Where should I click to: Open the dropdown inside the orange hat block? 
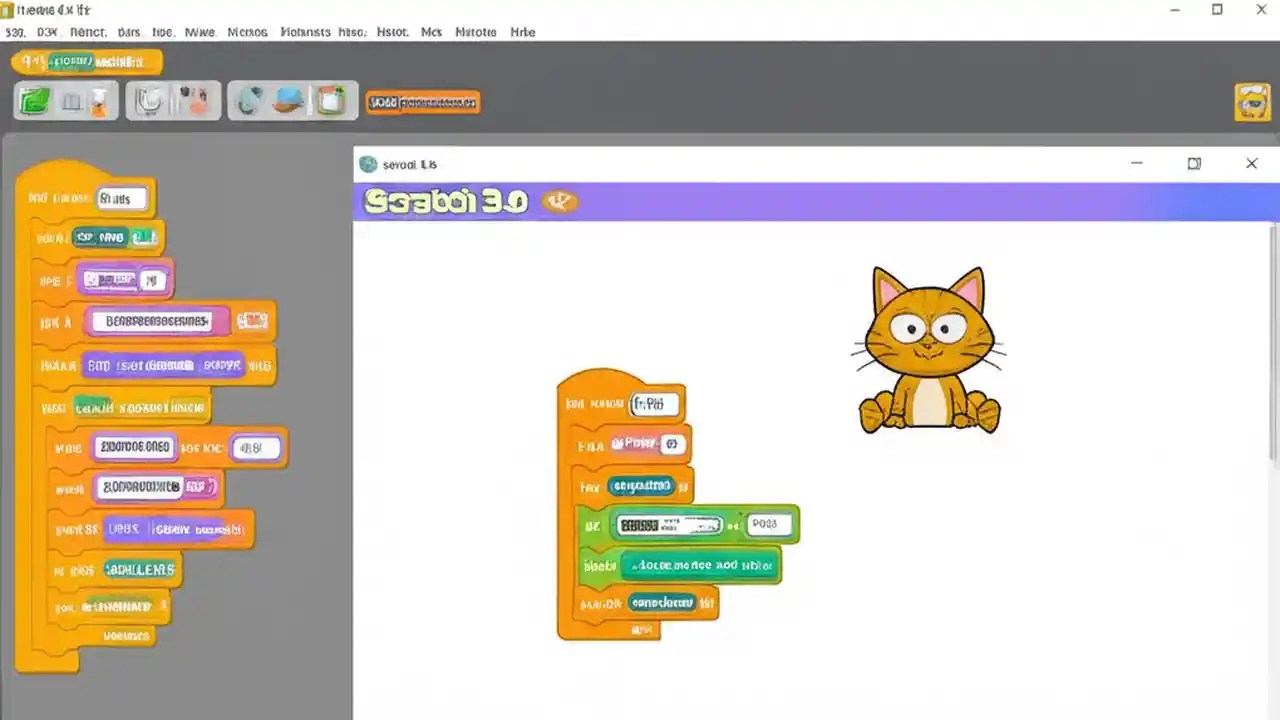pos(654,403)
